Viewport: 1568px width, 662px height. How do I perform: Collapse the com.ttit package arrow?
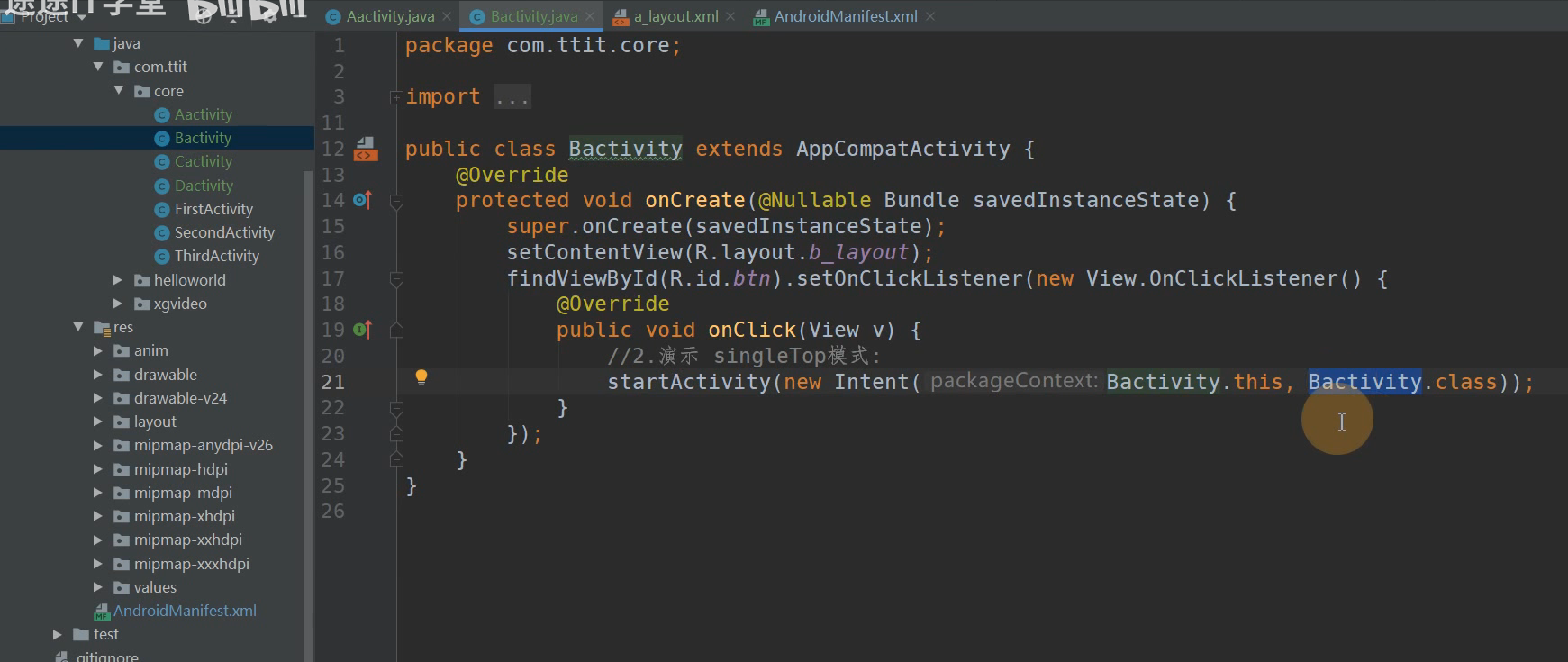click(x=98, y=67)
